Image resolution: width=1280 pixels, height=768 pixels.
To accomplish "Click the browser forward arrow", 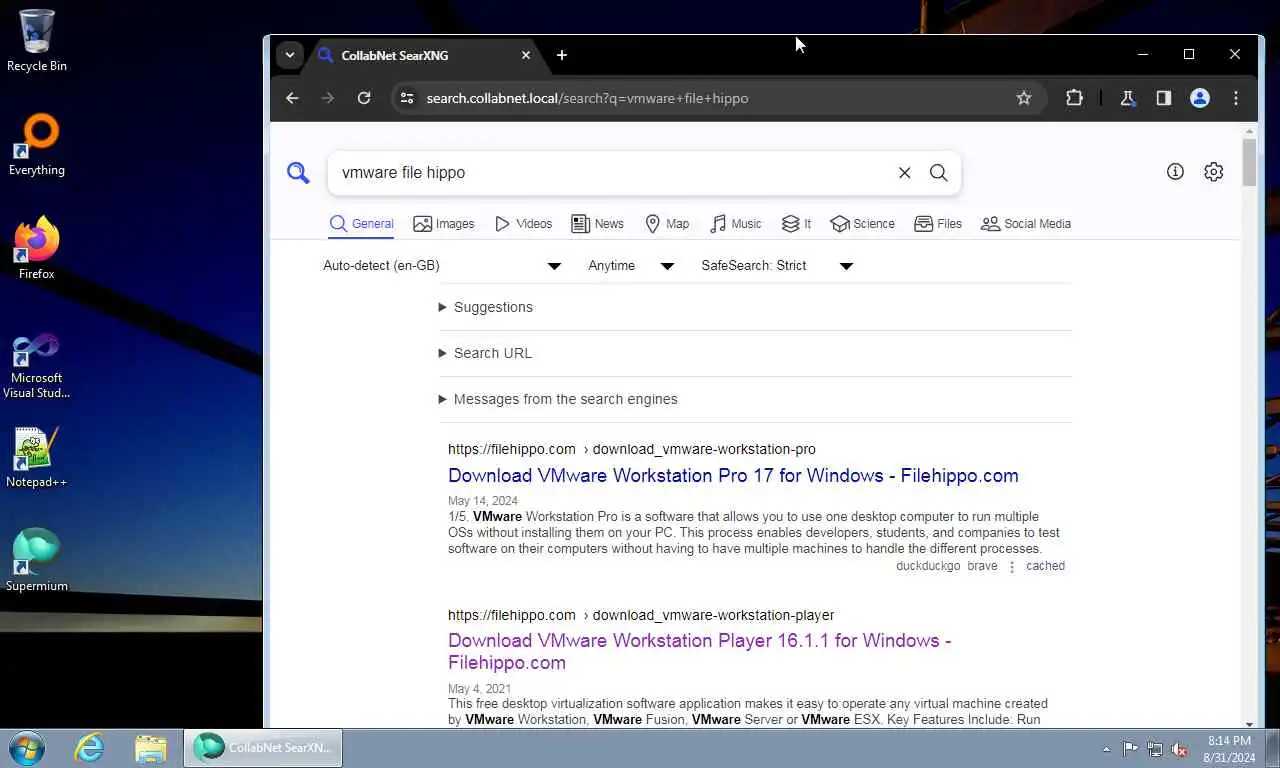I will (328, 98).
